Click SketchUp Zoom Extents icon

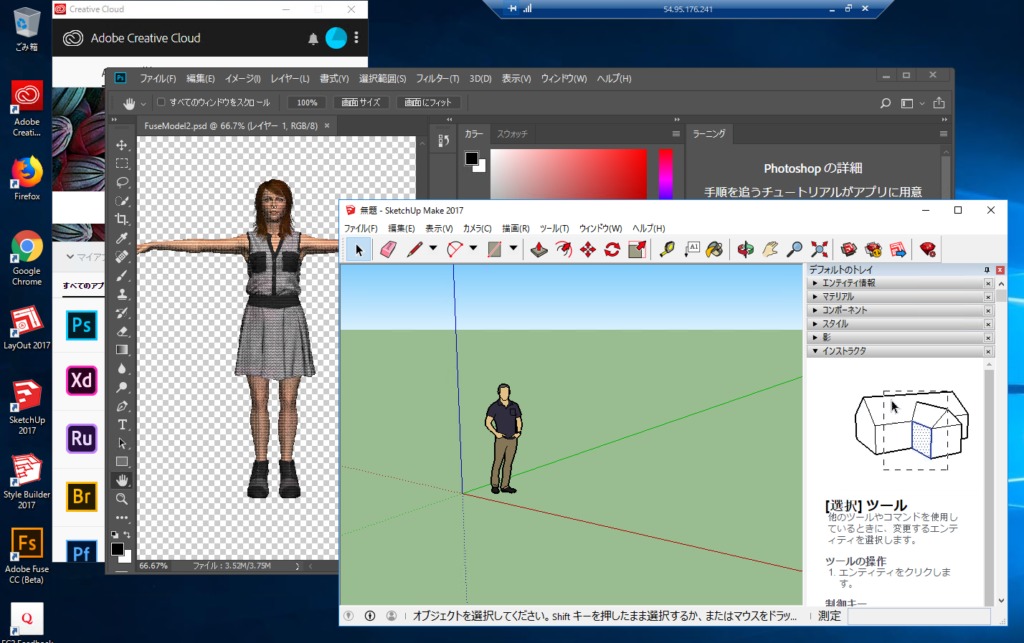[819, 249]
